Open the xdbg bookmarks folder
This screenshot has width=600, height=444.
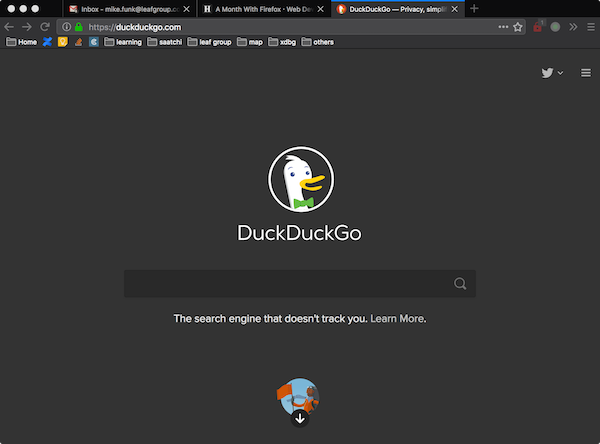tap(282, 42)
